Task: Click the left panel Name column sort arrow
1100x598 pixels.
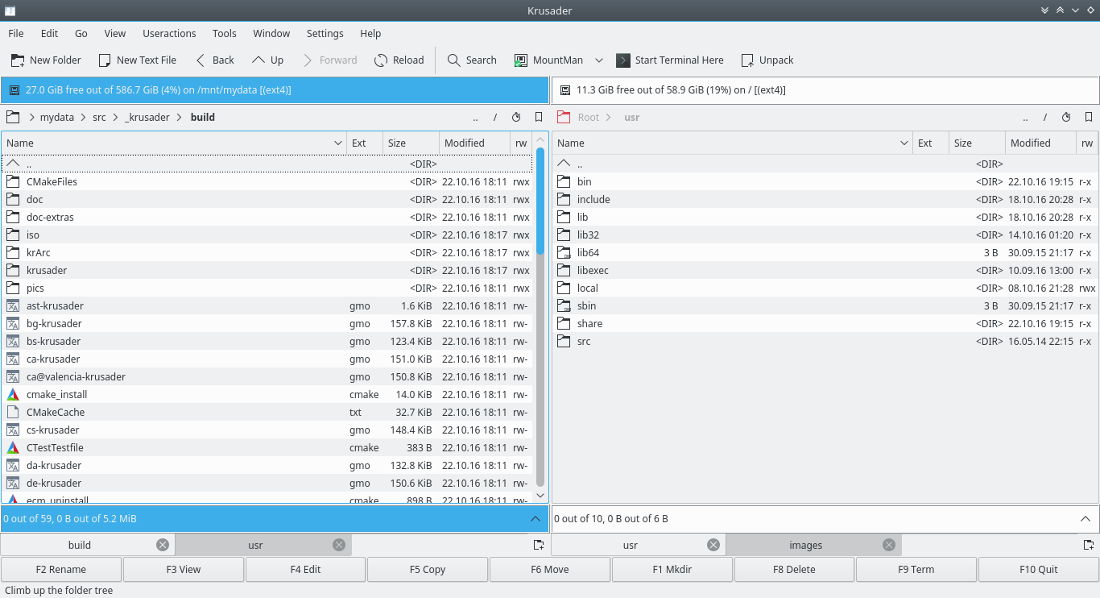Action: (x=338, y=143)
